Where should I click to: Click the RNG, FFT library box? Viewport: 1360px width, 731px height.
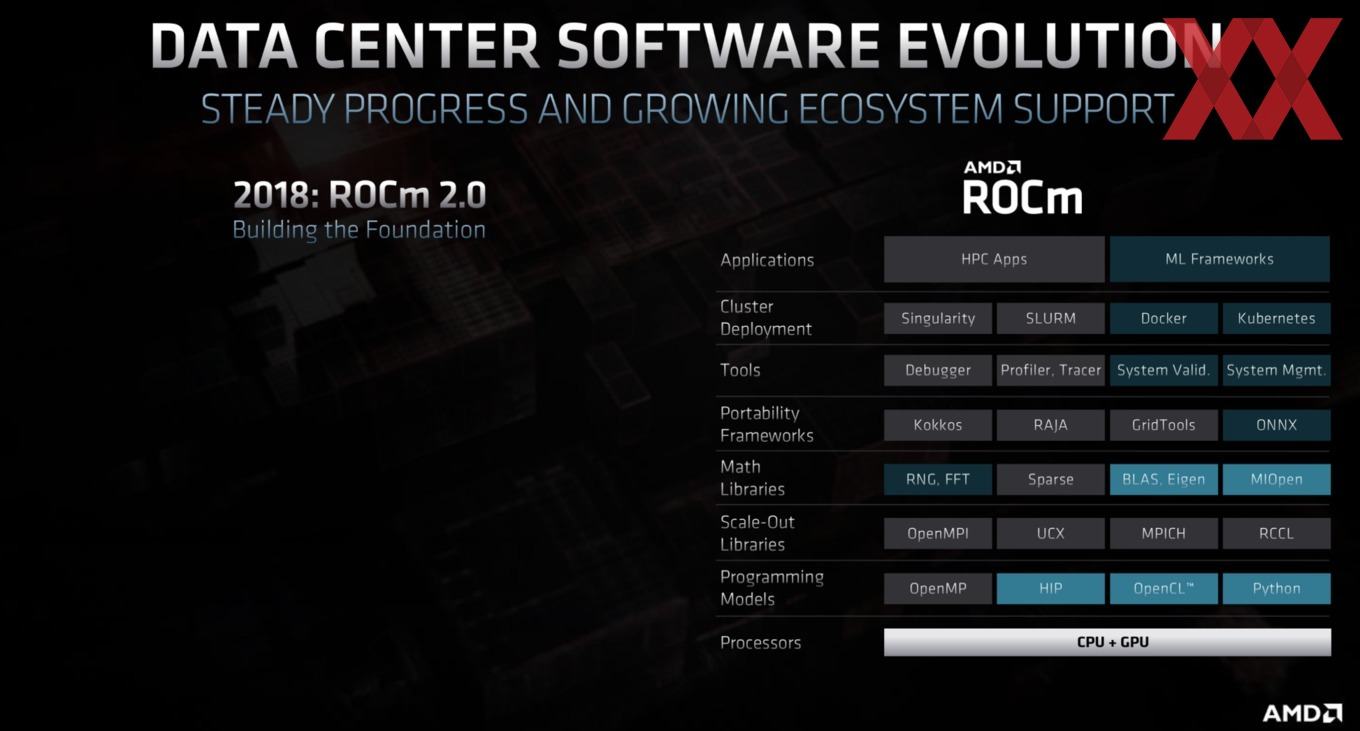click(x=938, y=479)
